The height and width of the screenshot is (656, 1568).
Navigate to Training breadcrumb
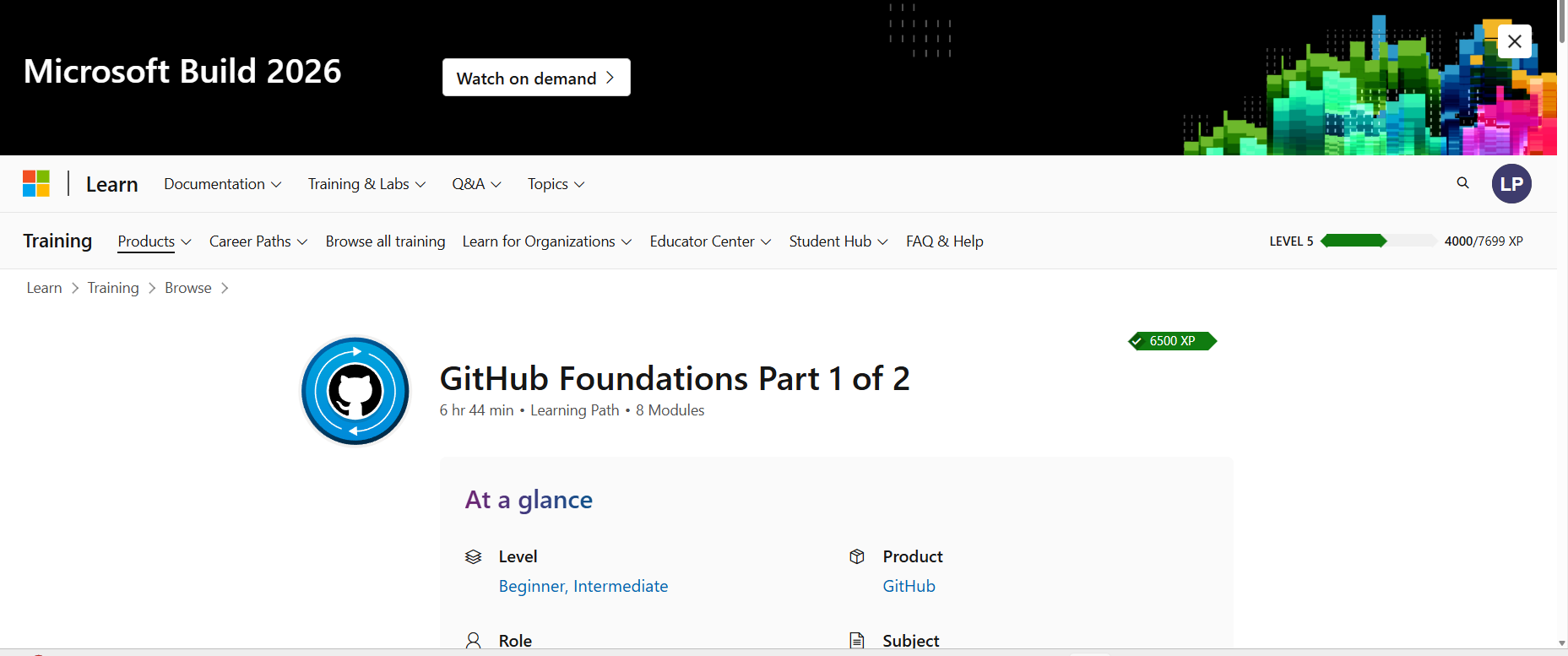pos(113,288)
